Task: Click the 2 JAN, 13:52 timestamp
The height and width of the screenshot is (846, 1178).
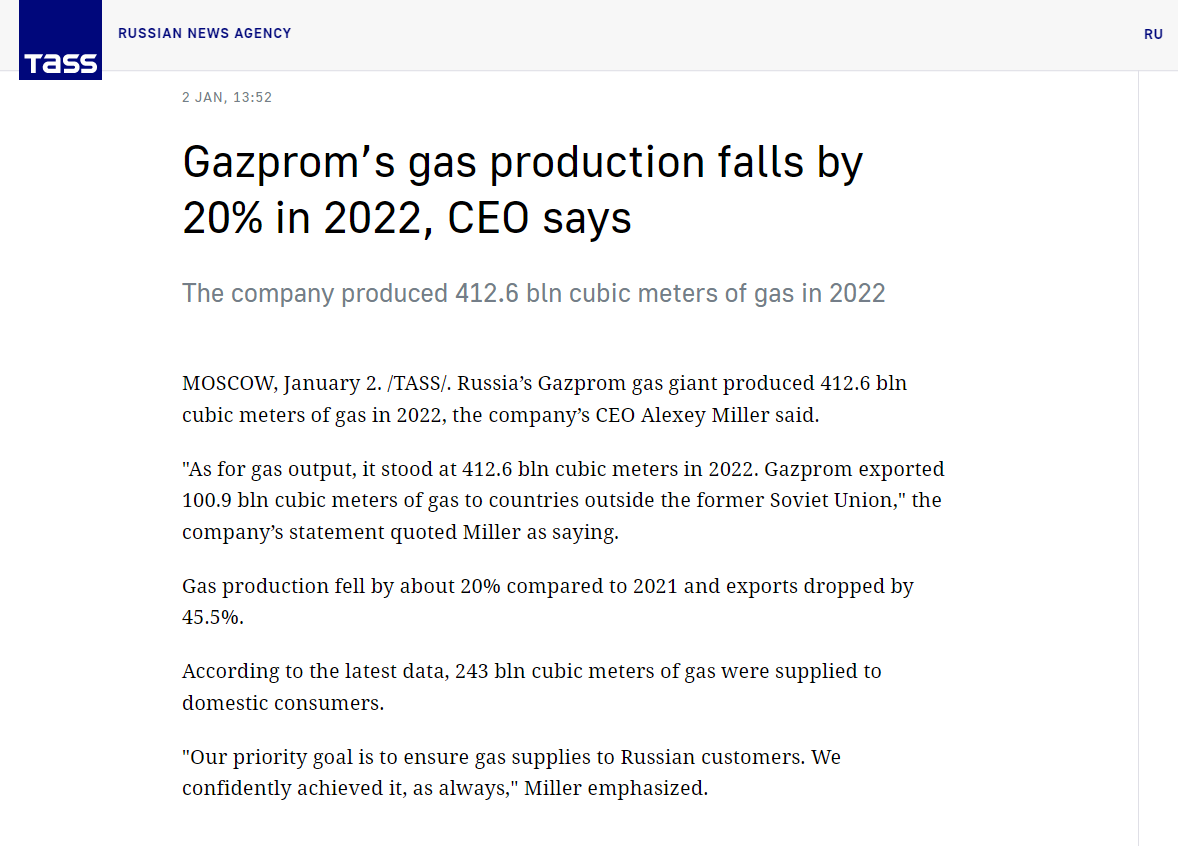Action: 227,97
